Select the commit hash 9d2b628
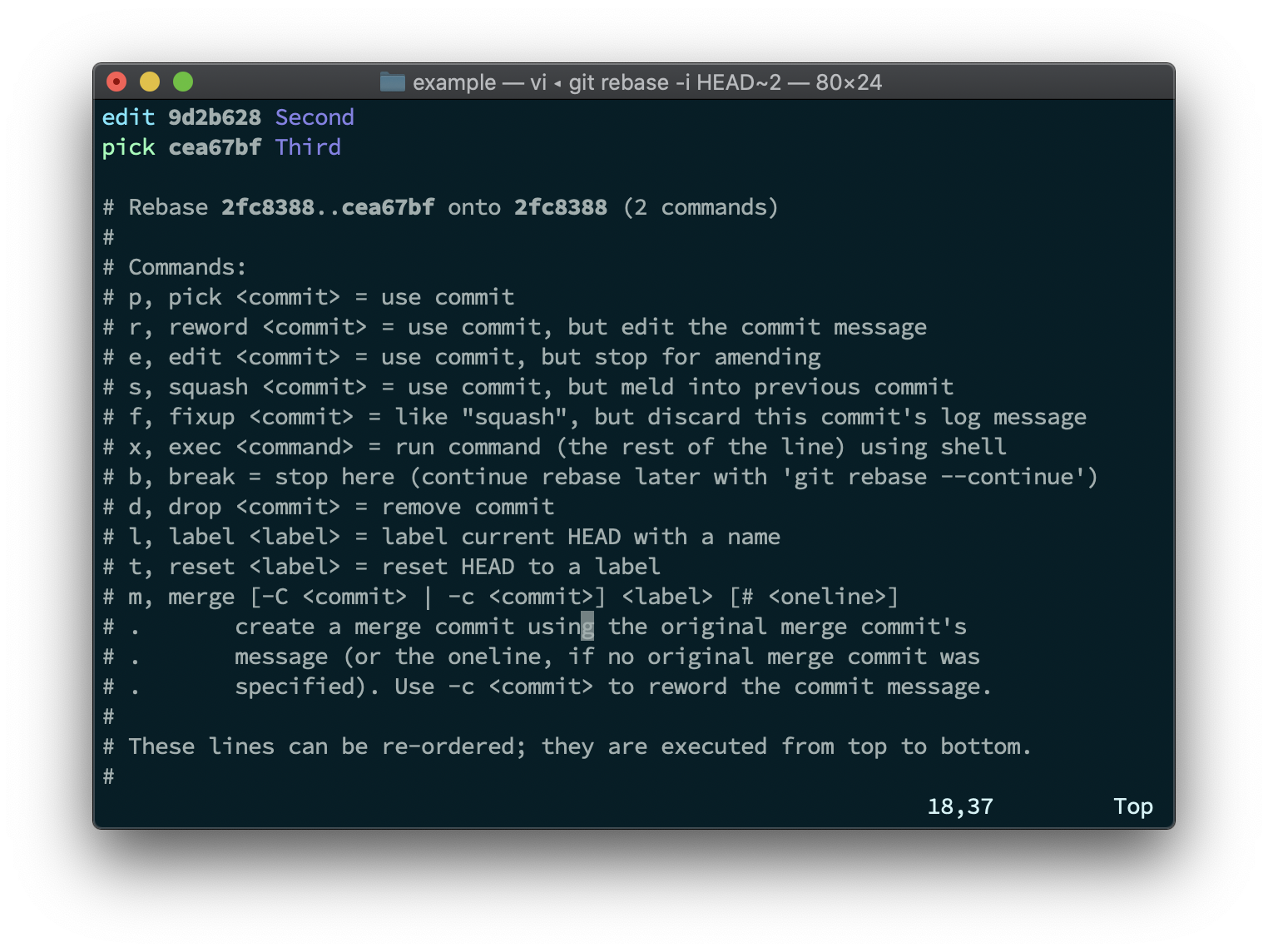The width and height of the screenshot is (1268, 952). 216,117
